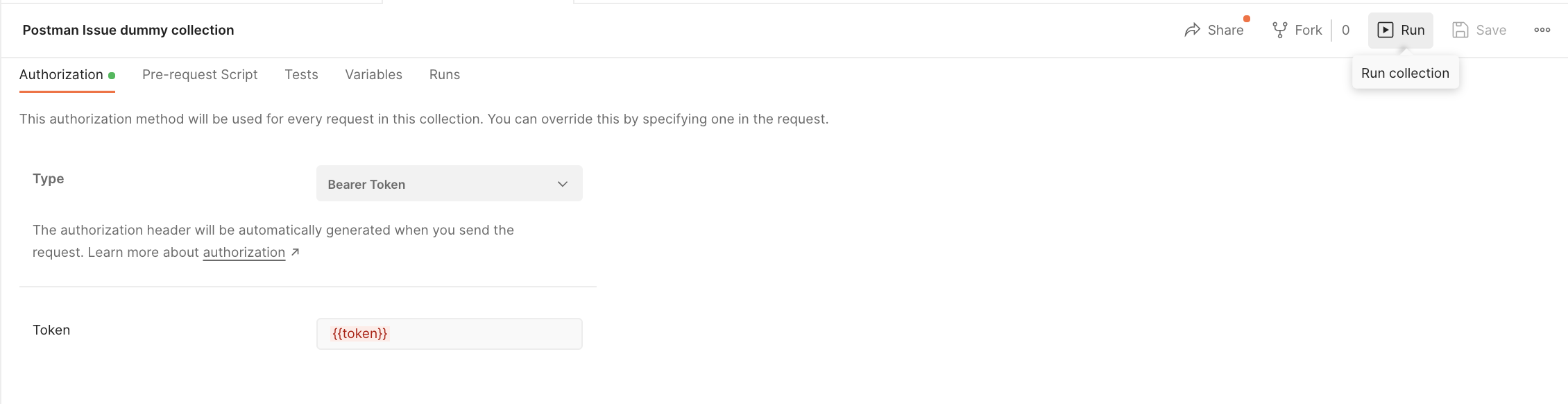Follow the authorization learn more link

coord(242,252)
